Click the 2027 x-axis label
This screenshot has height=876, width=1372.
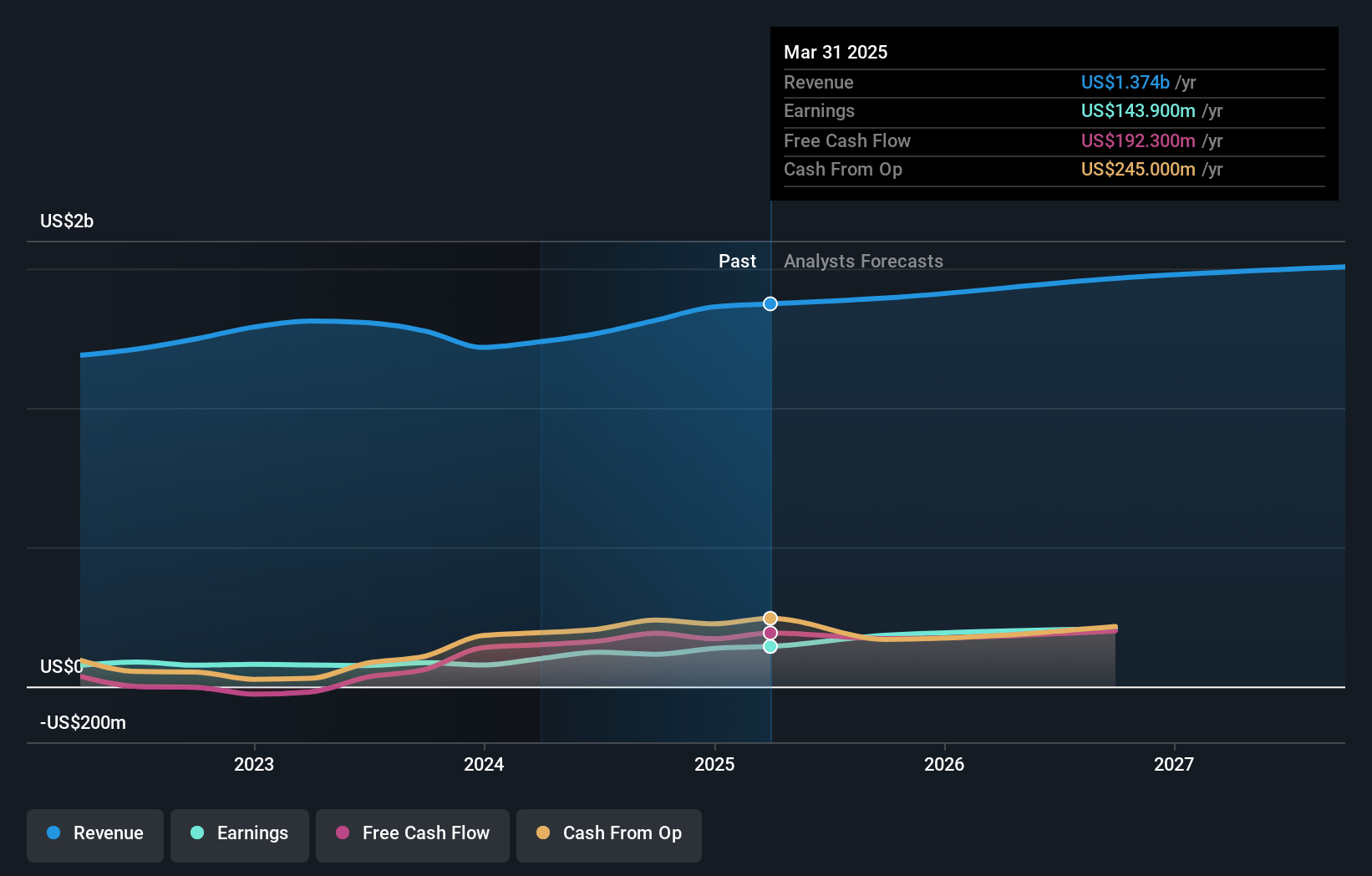[x=1174, y=764]
